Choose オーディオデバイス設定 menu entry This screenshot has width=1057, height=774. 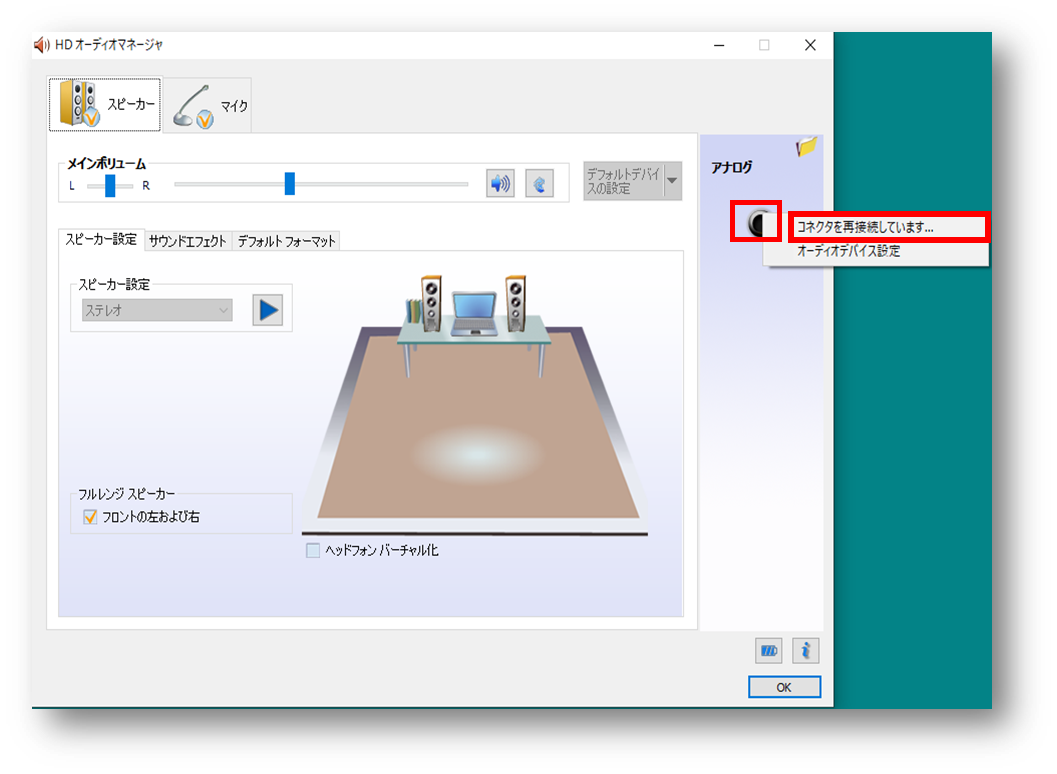point(876,251)
